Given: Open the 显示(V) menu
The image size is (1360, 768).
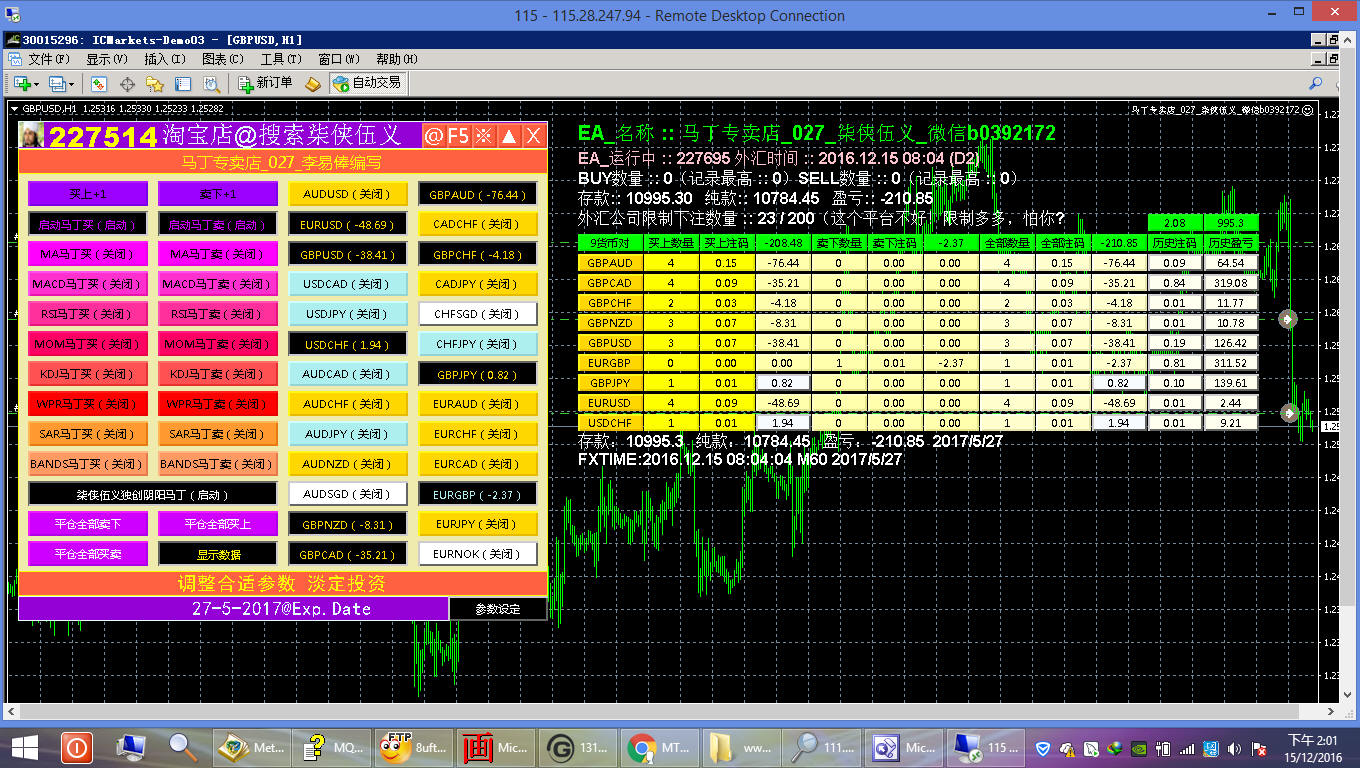Looking at the screenshot, I should pyautogui.click(x=106, y=59).
